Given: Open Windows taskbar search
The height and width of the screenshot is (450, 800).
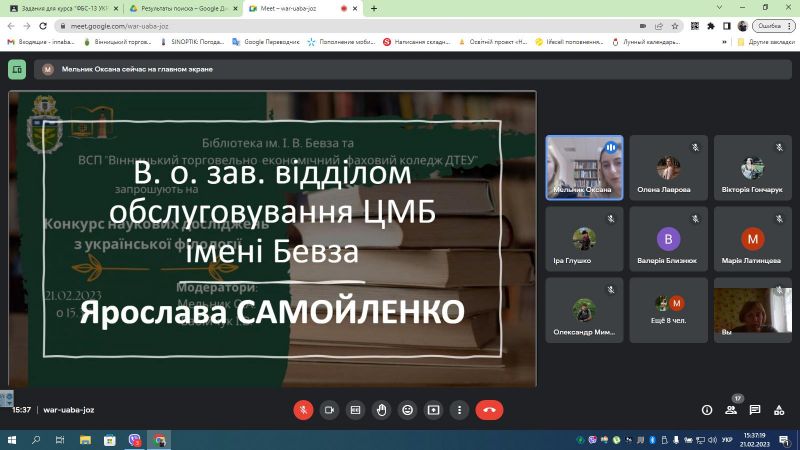Looking at the screenshot, I should (36, 440).
